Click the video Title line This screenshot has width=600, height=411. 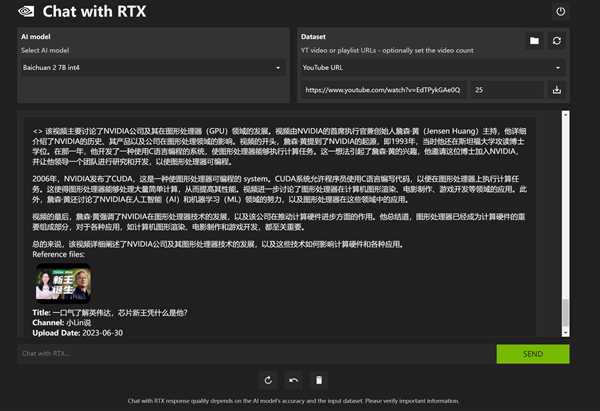tap(110, 313)
